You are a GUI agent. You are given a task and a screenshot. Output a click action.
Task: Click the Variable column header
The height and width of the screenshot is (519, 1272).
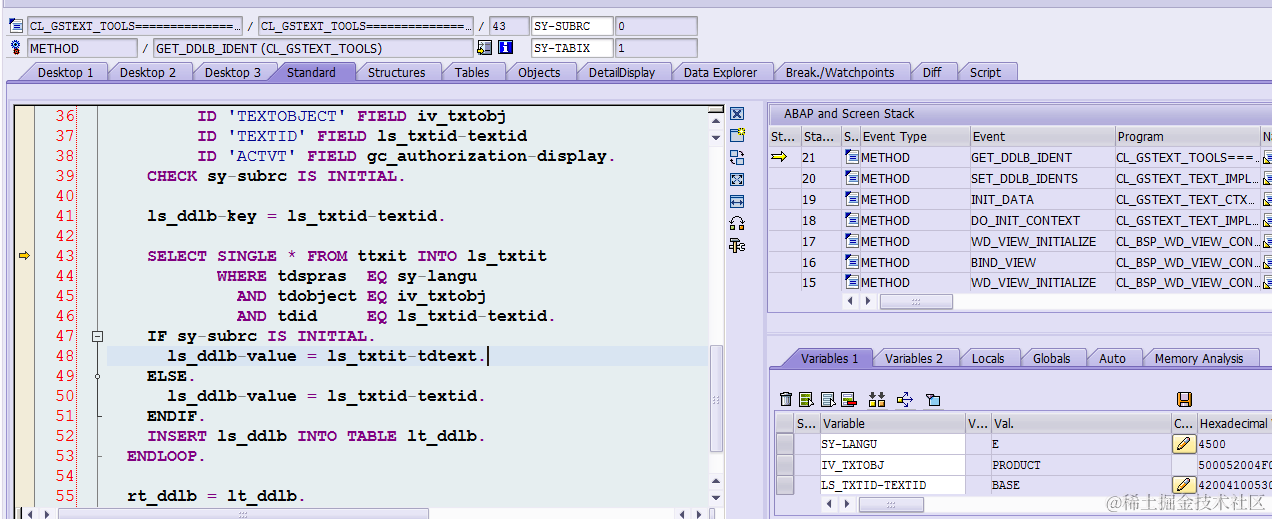[892, 423]
